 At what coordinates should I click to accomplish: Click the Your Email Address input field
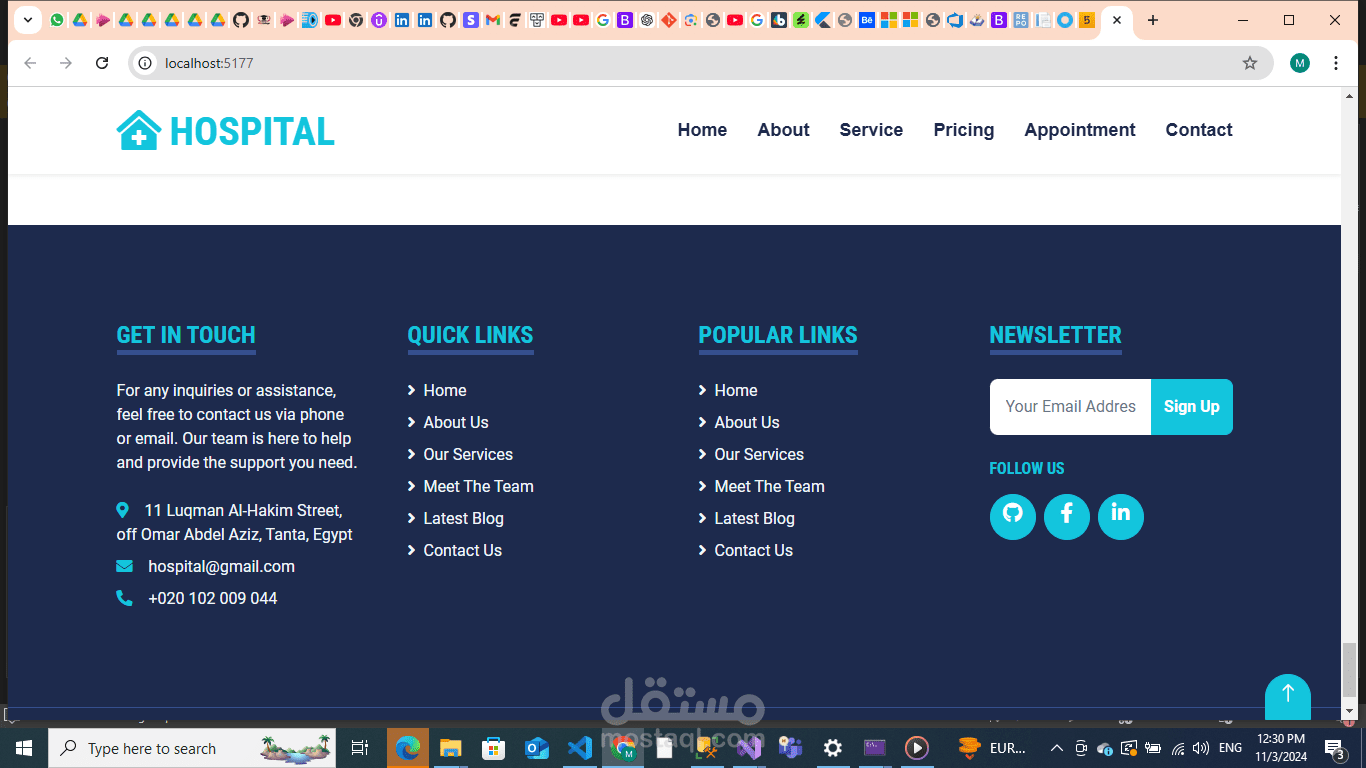1070,407
